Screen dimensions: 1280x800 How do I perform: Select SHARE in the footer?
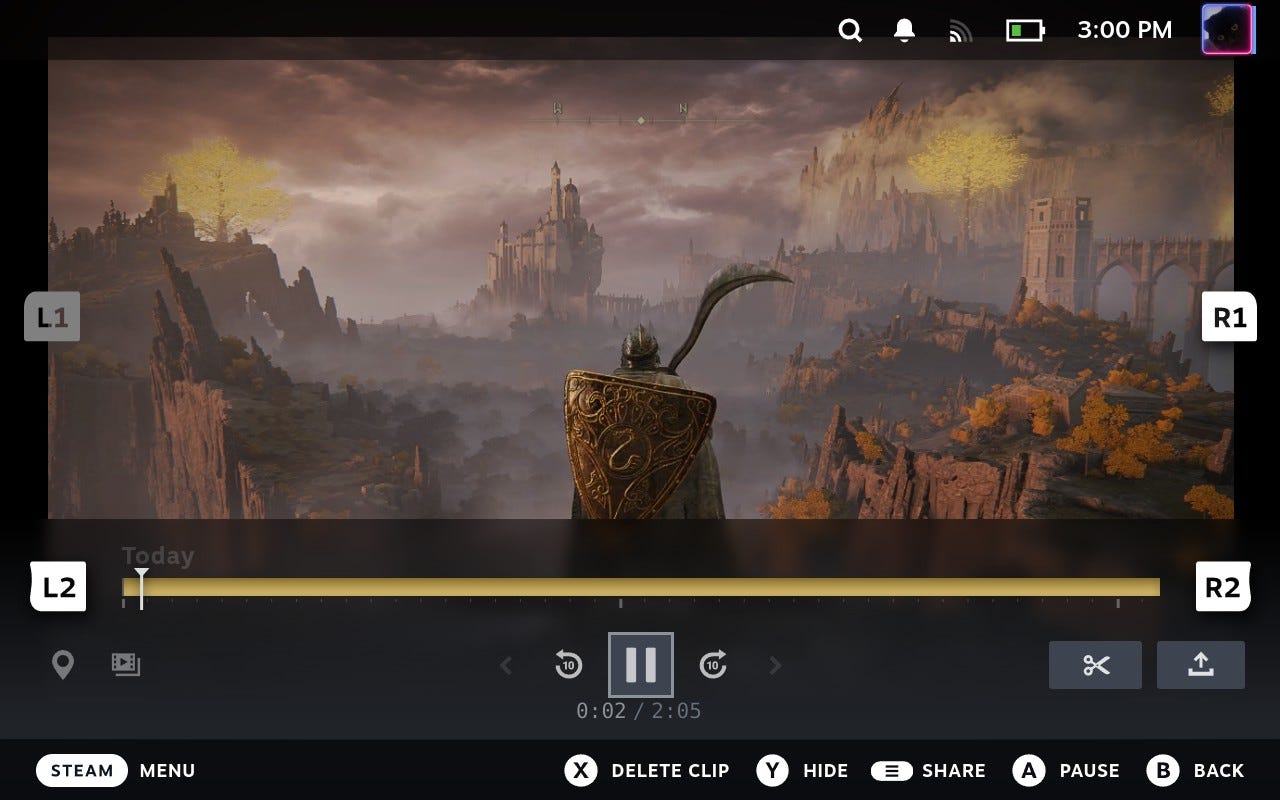pos(954,771)
